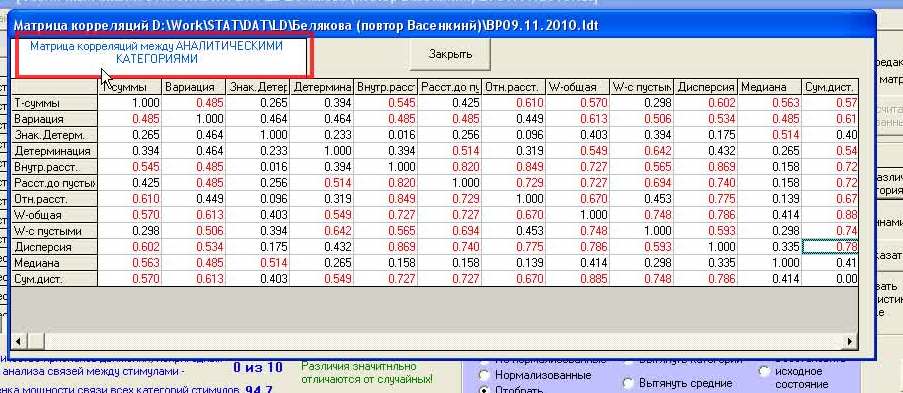Viewport: 903px width, 393px height.
Task: Click the focused cell in Дисперсия row, Сум.дист. column
Action: [830, 247]
